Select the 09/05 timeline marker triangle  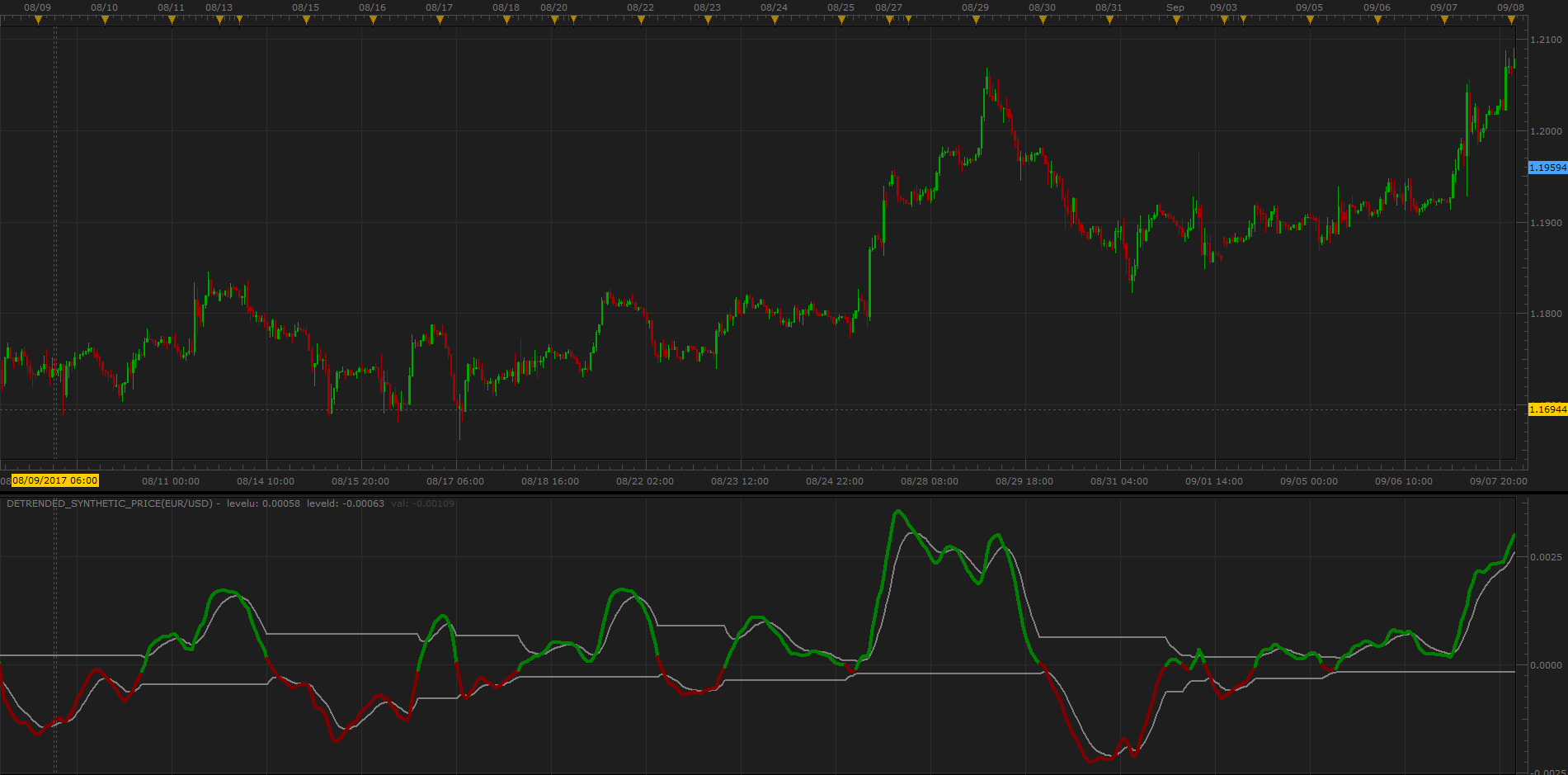[x=1310, y=20]
